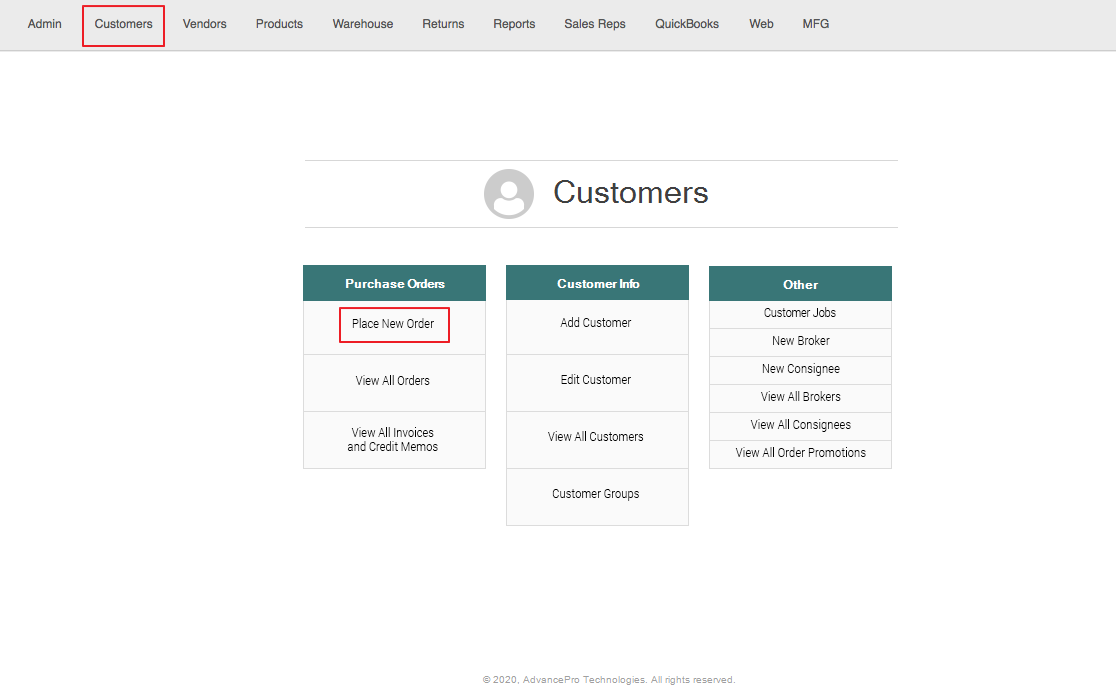Open View All Order Promotions
This screenshot has height=692, width=1116.
[800, 453]
